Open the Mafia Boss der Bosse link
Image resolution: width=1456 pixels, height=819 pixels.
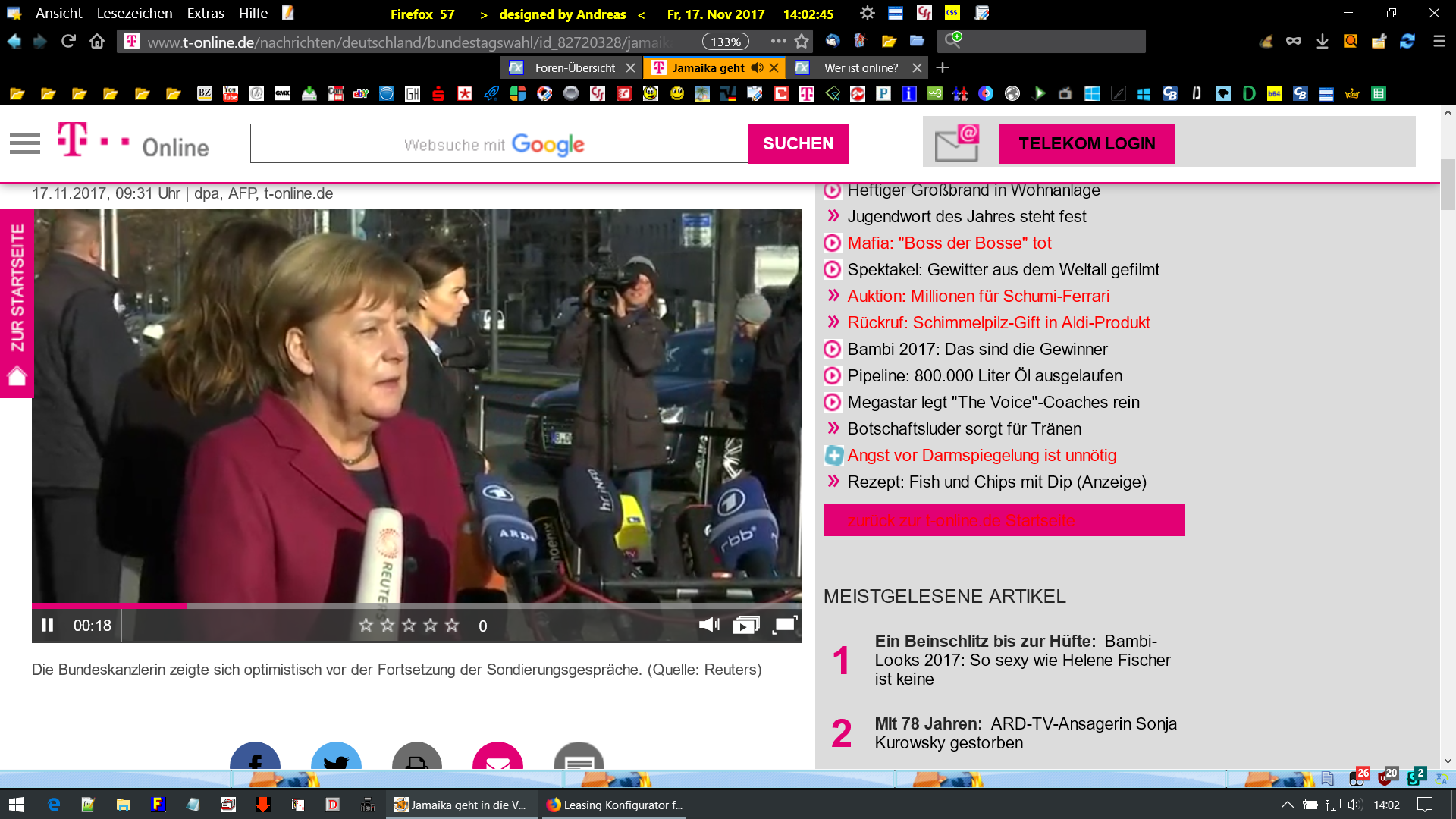949,243
